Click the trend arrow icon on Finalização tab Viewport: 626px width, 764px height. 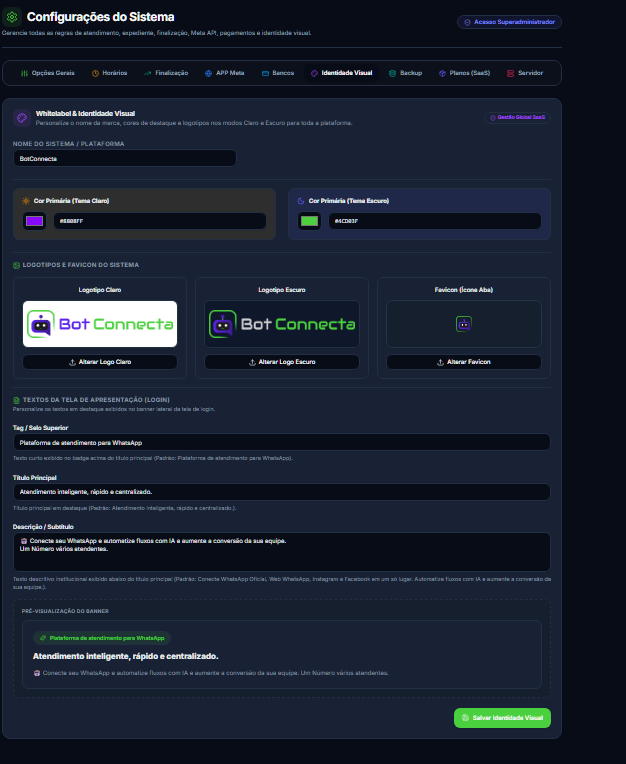(148, 73)
